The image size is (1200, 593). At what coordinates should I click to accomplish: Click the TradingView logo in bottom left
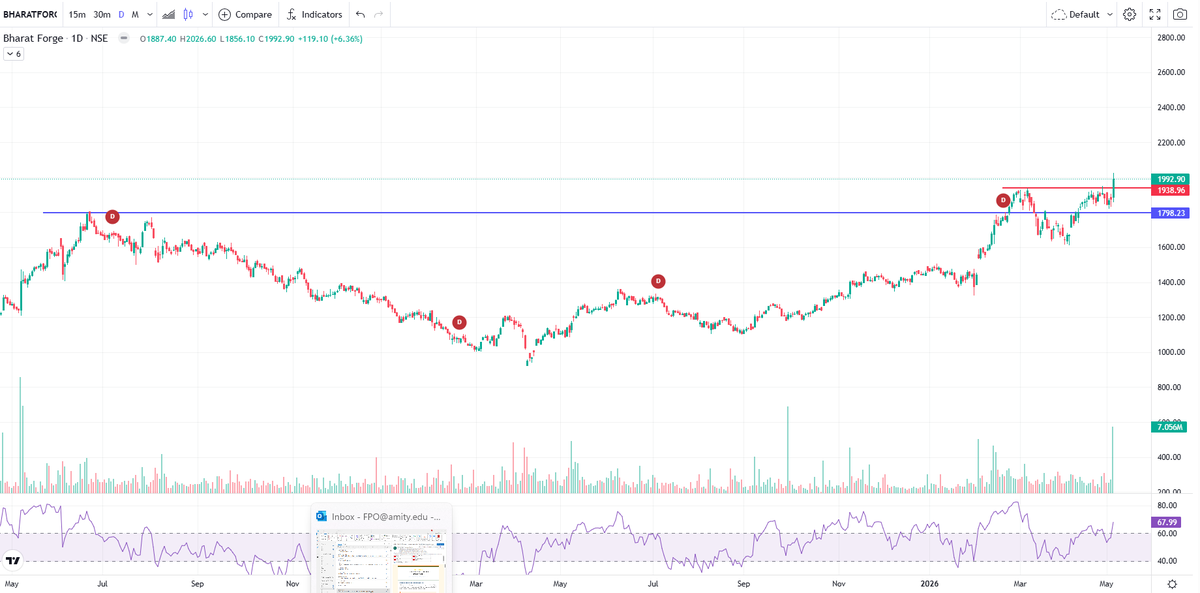tap(13, 560)
